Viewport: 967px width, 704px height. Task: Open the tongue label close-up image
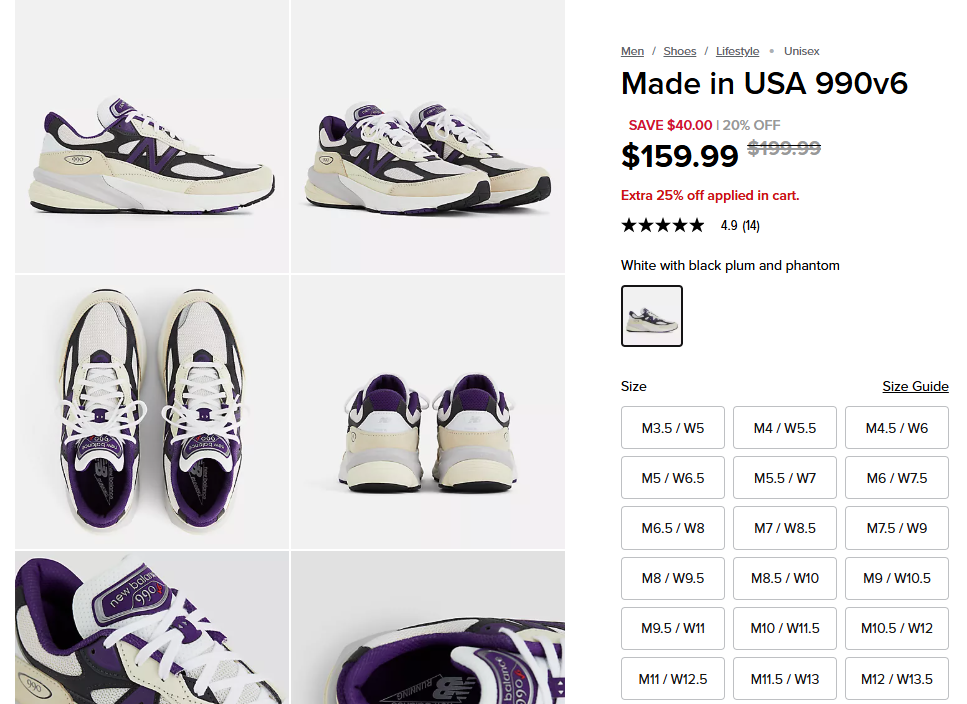(x=152, y=628)
